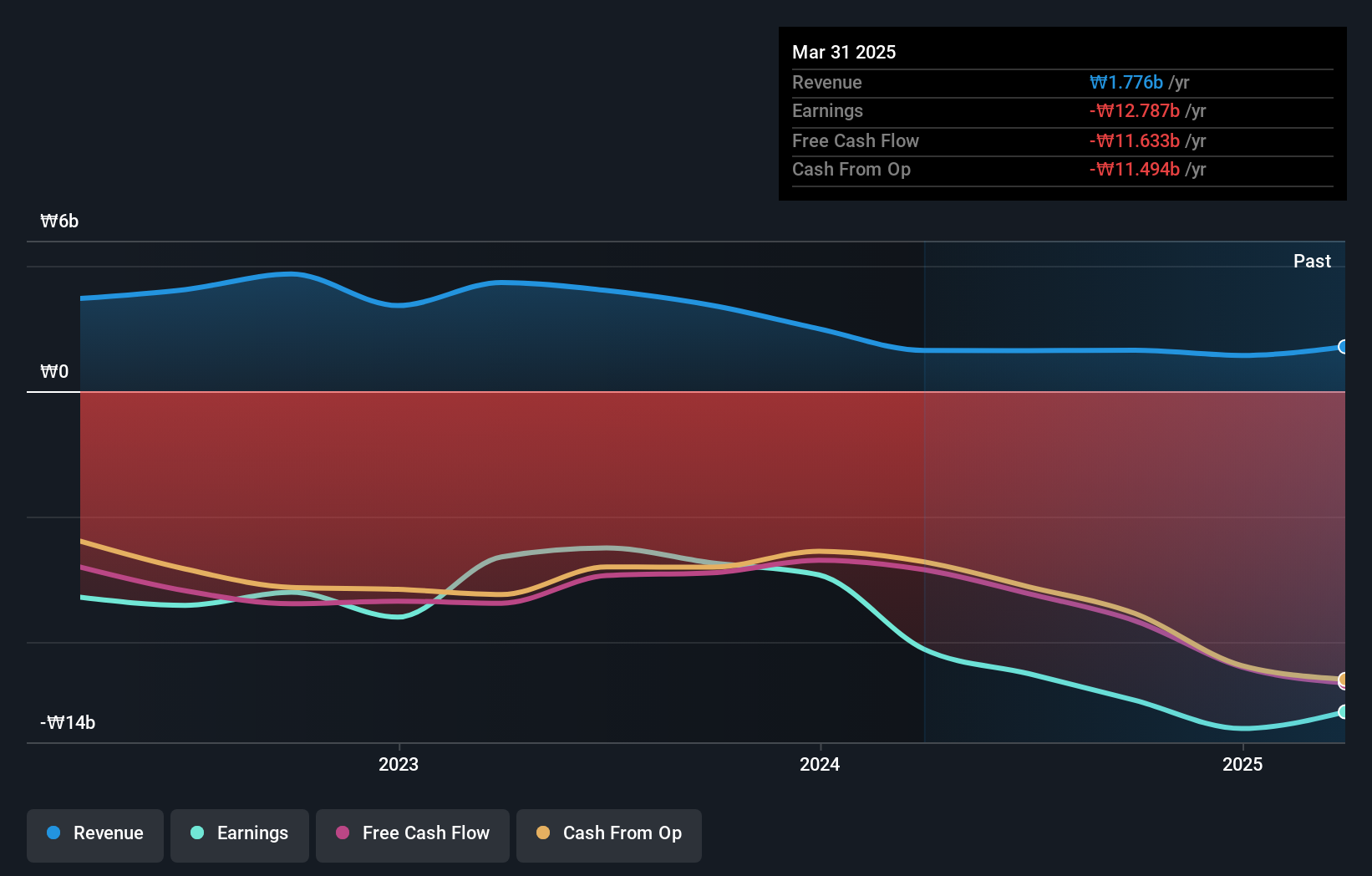Click the Mar 31 2025 tooltip date

click(844, 52)
